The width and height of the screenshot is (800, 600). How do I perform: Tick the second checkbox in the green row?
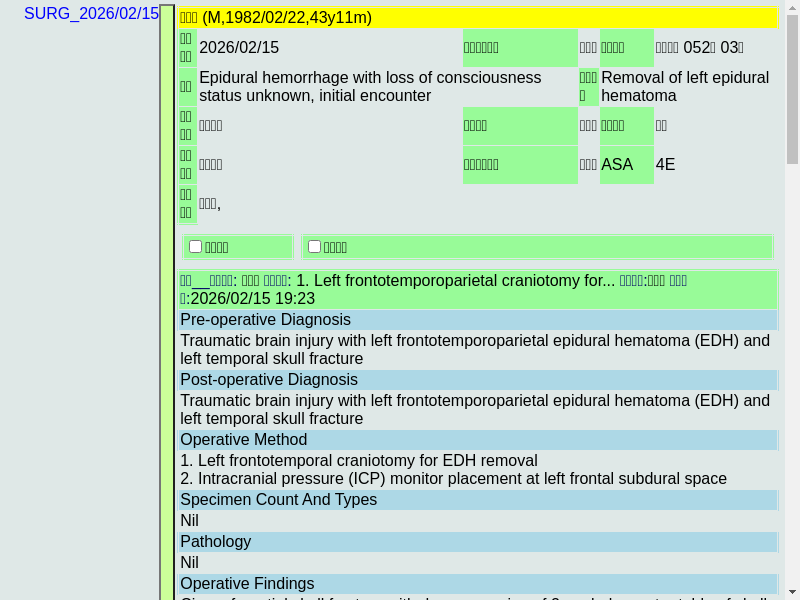click(314, 246)
